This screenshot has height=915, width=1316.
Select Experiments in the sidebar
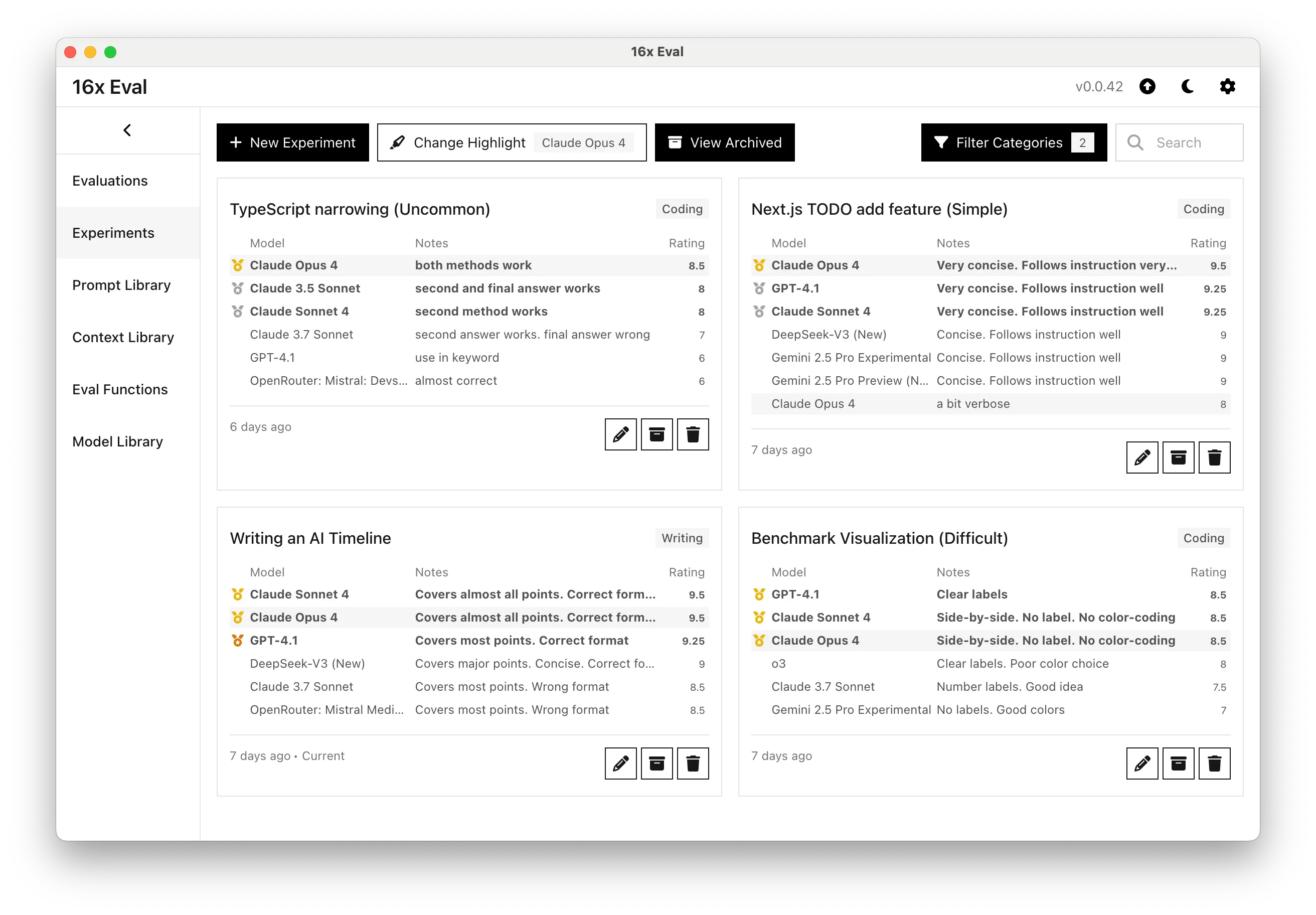[128, 233]
